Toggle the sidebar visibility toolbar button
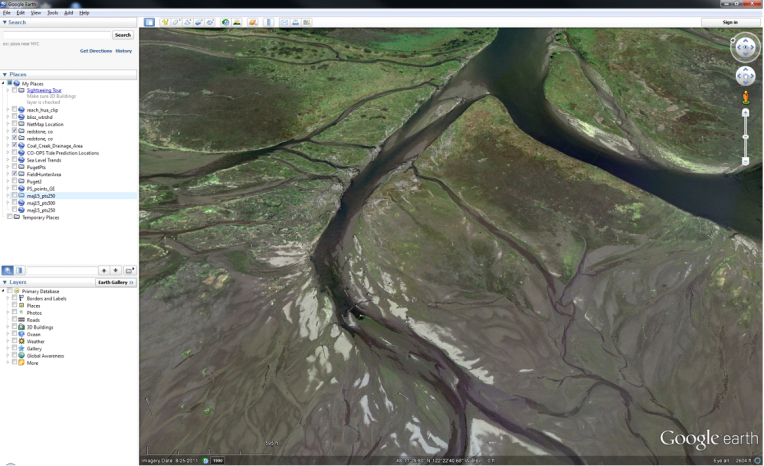This screenshot has width=764, height=466. 149,22
